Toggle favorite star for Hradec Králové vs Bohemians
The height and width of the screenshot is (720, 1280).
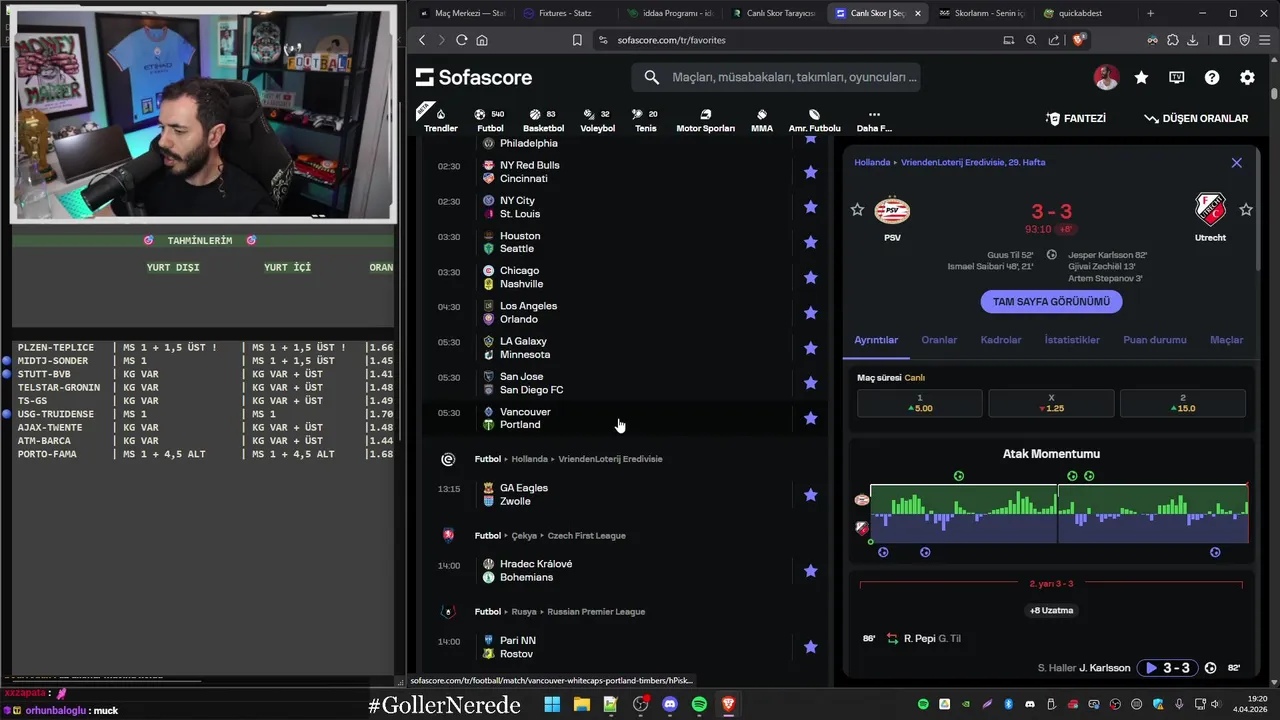click(811, 571)
